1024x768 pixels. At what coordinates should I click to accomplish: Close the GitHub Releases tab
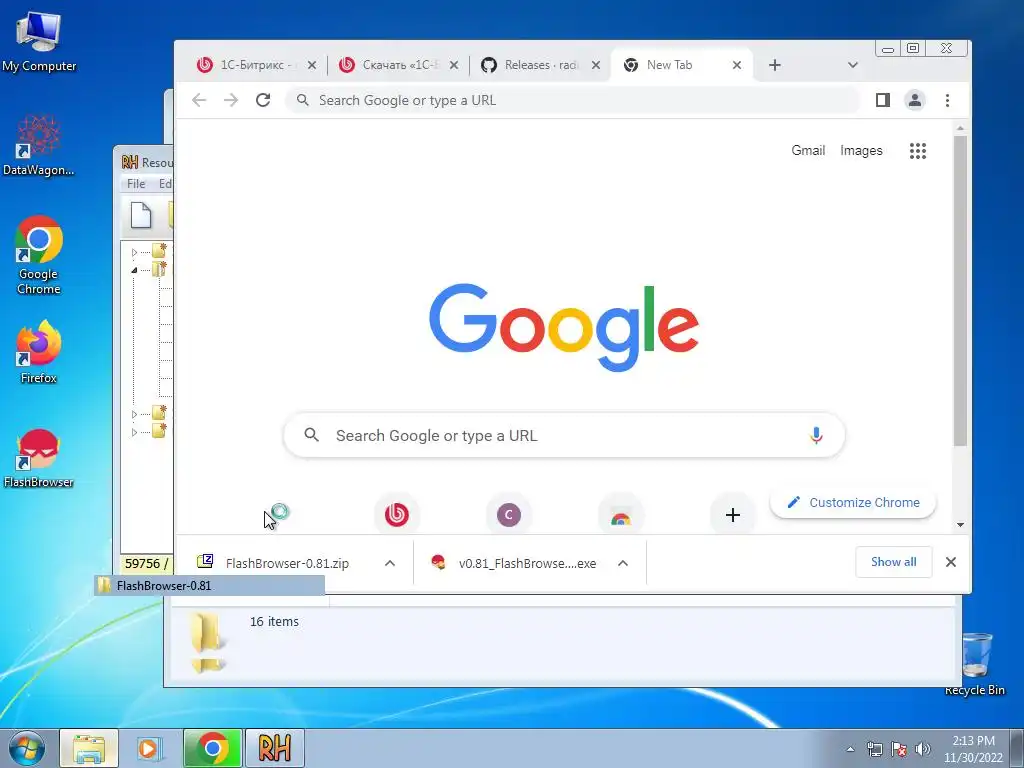[x=596, y=65]
